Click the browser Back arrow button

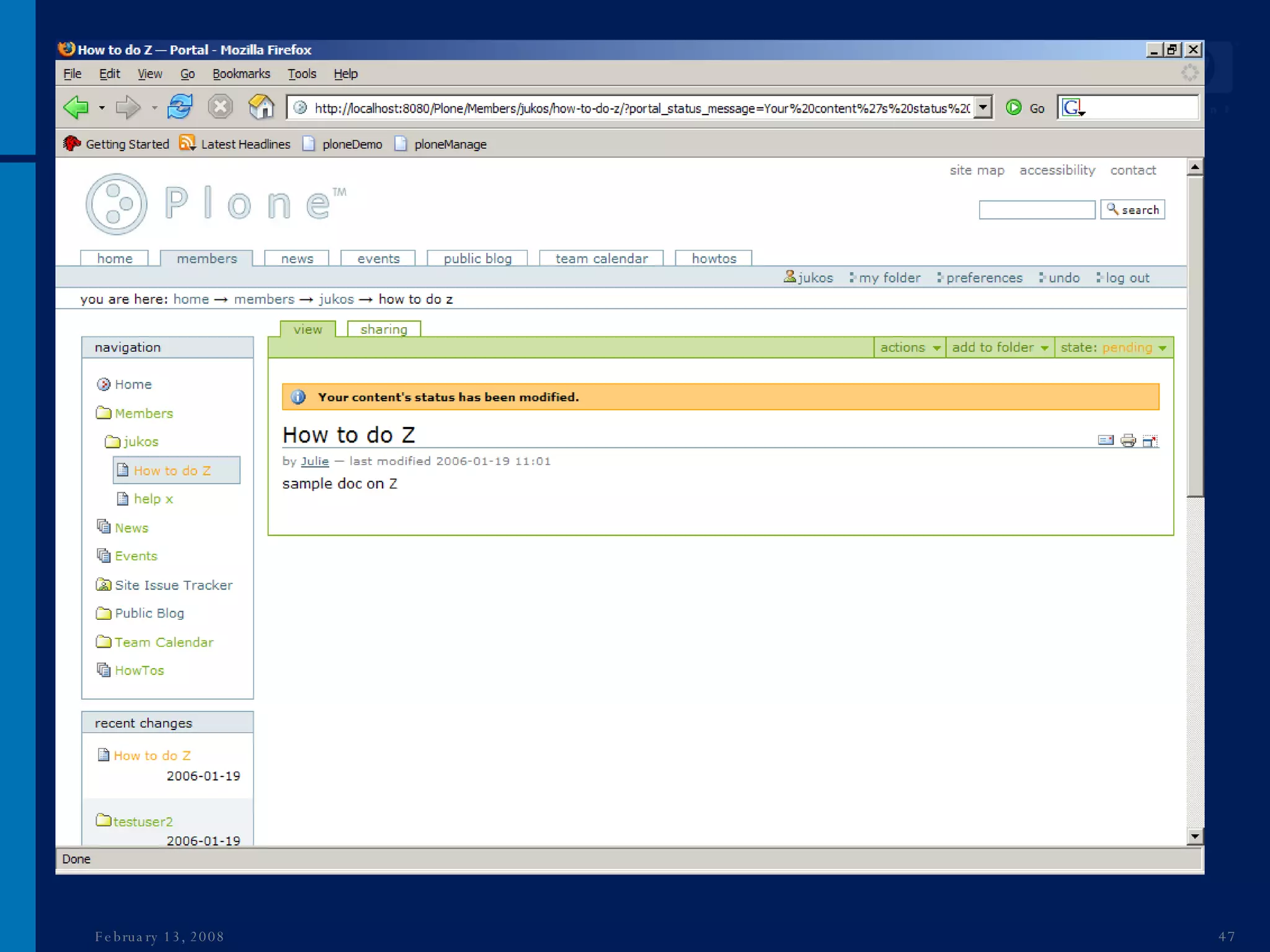pos(77,108)
